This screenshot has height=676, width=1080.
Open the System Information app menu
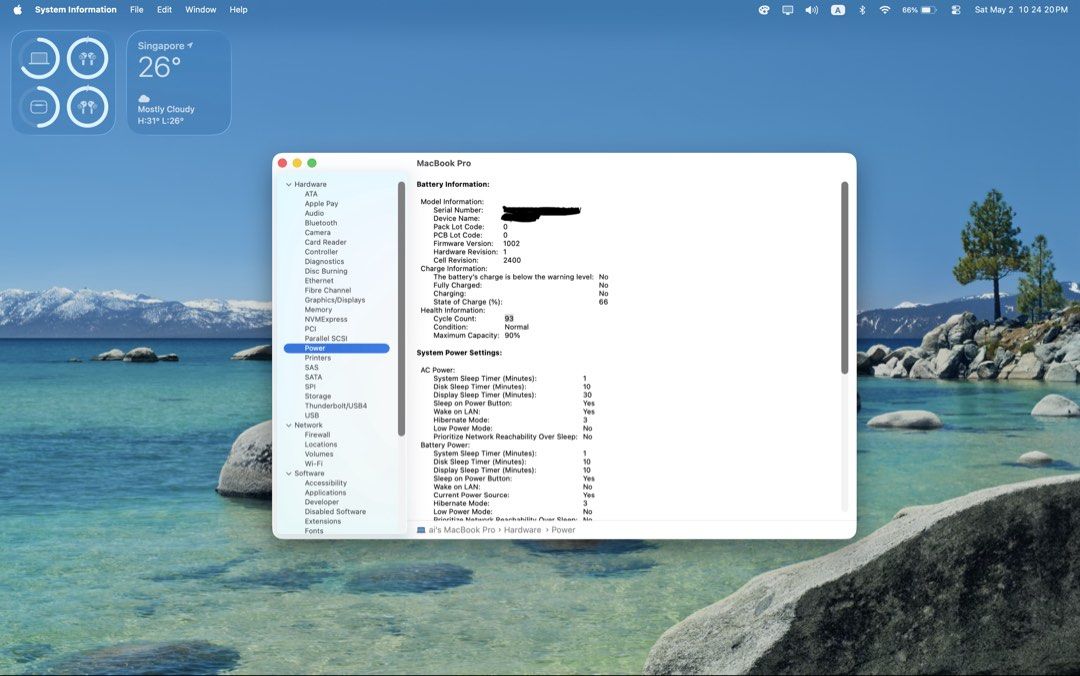pos(76,10)
